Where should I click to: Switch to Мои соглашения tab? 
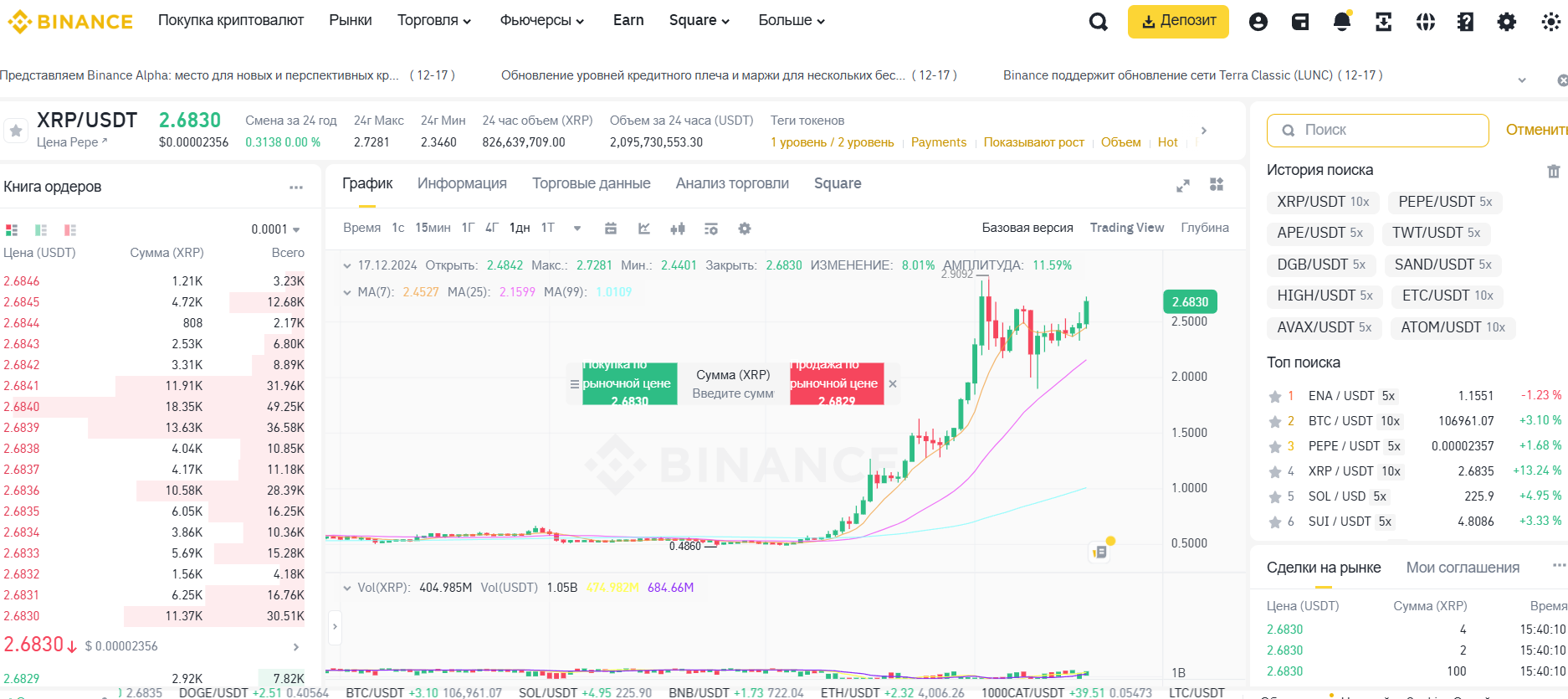[1463, 568]
